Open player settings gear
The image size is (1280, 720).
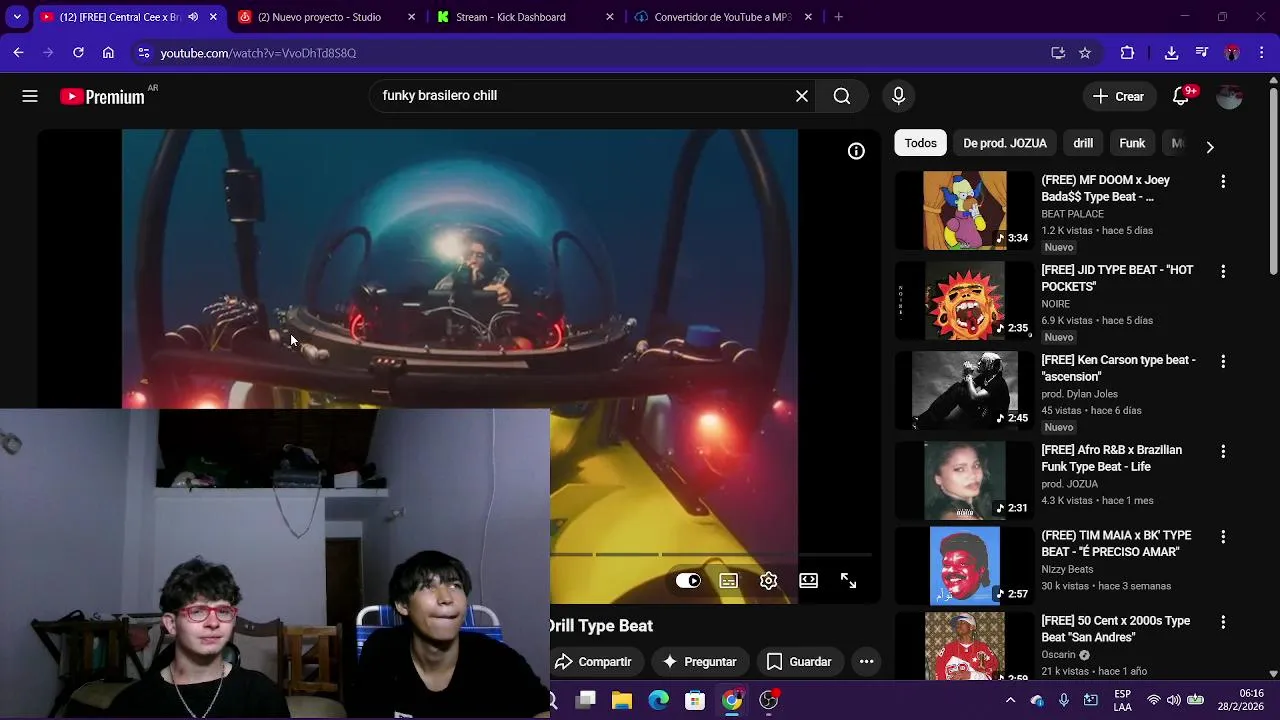tap(768, 581)
